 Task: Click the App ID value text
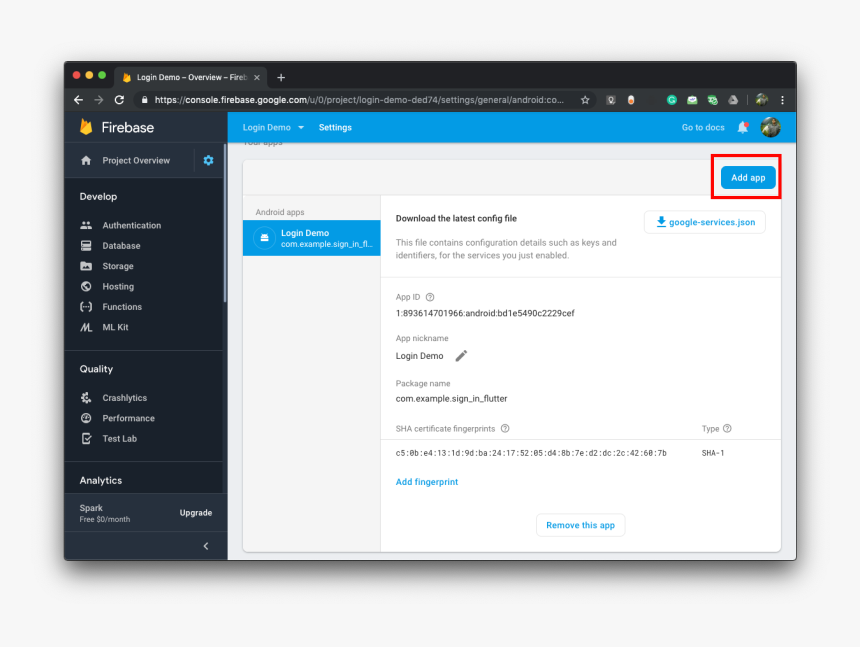pos(485,313)
